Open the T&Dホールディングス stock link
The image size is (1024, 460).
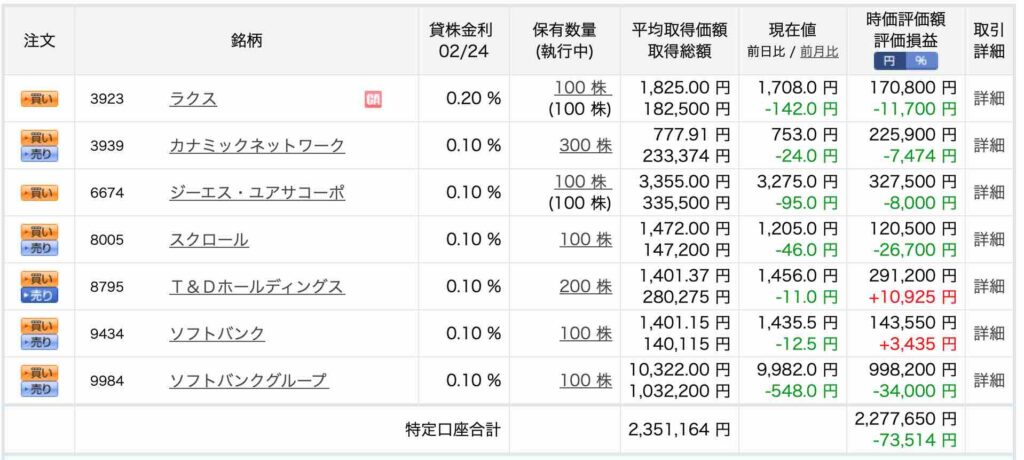click(256, 286)
